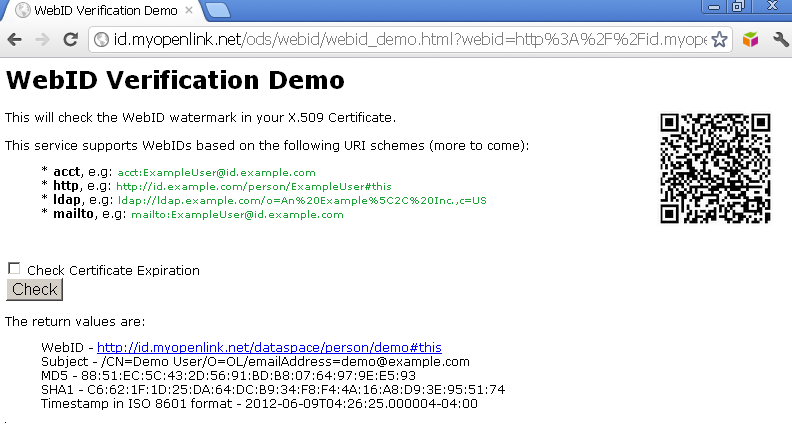Open the colorful cube extension icon

(750, 40)
